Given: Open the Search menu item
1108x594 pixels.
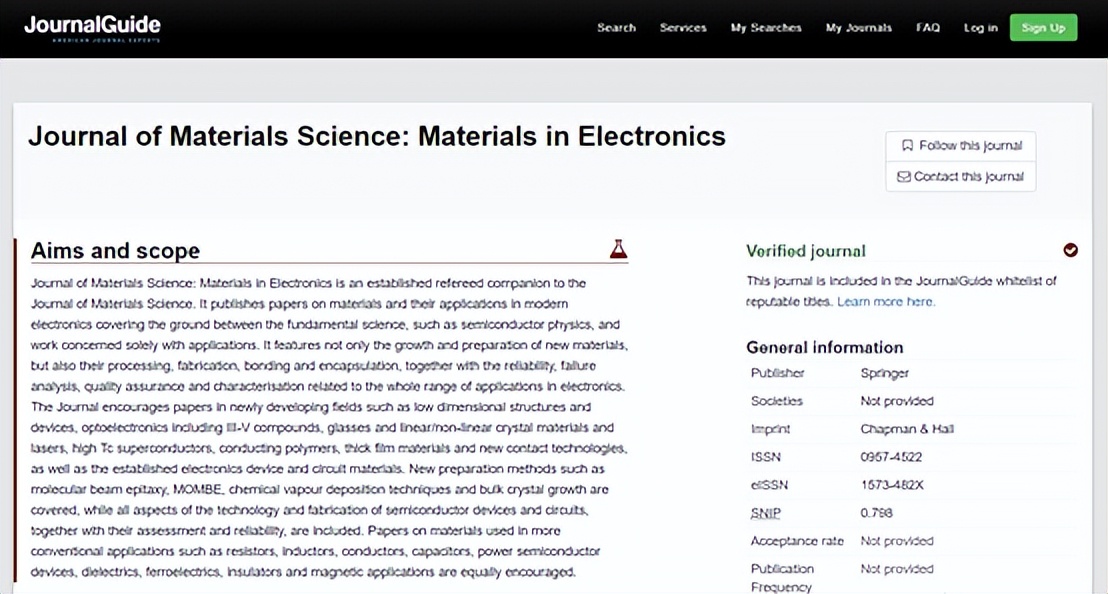Looking at the screenshot, I should click(616, 28).
